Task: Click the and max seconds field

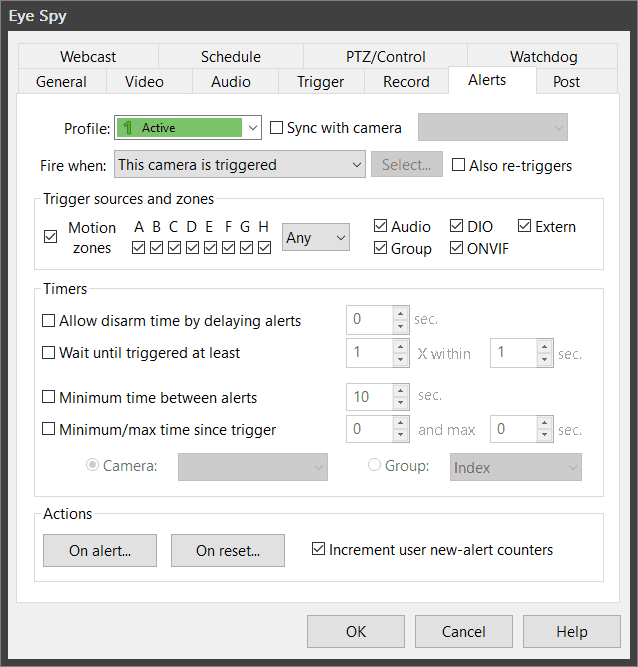Action: tap(514, 429)
